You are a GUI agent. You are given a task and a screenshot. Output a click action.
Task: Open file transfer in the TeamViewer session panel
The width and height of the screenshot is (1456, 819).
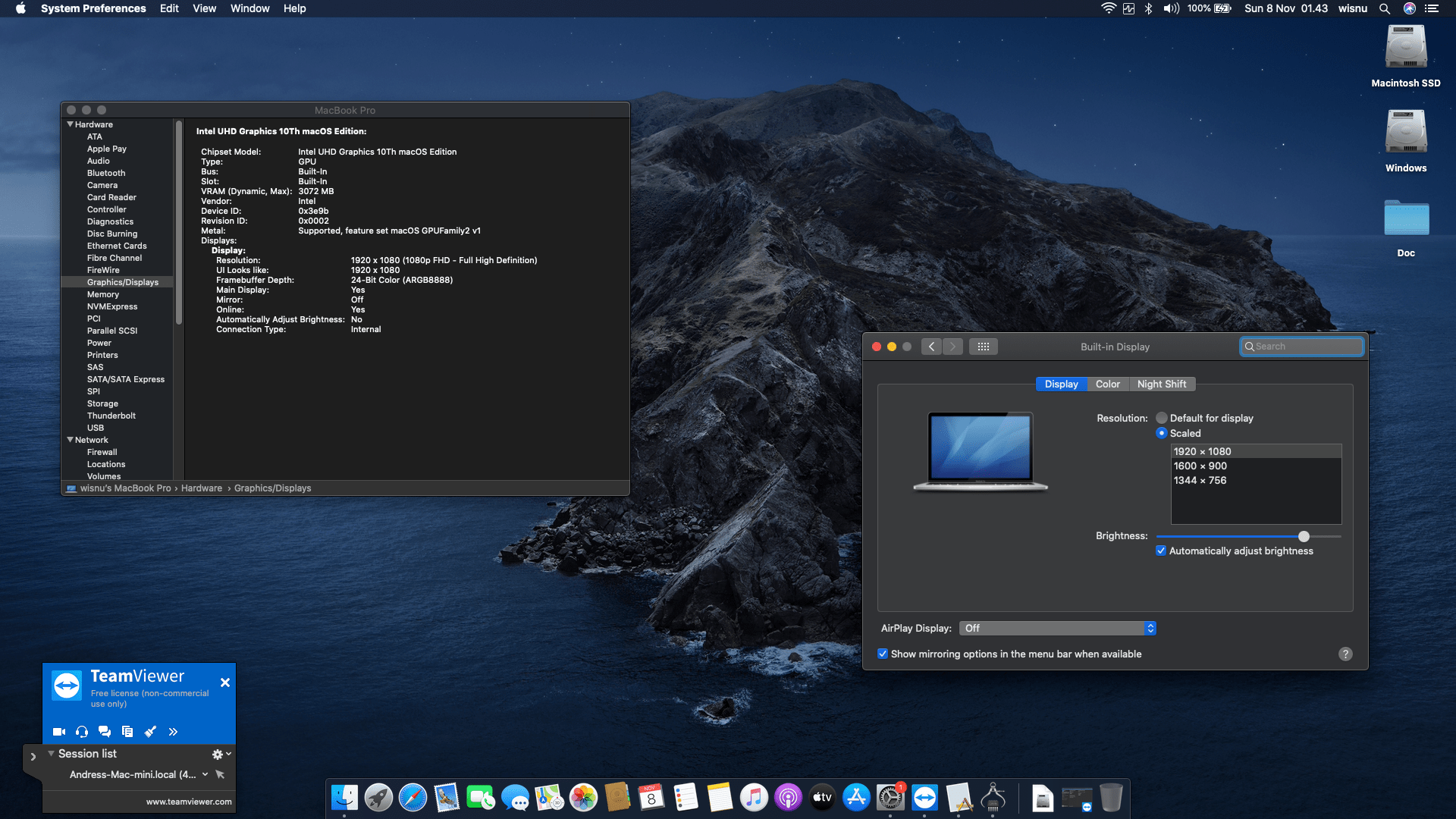(x=127, y=731)
